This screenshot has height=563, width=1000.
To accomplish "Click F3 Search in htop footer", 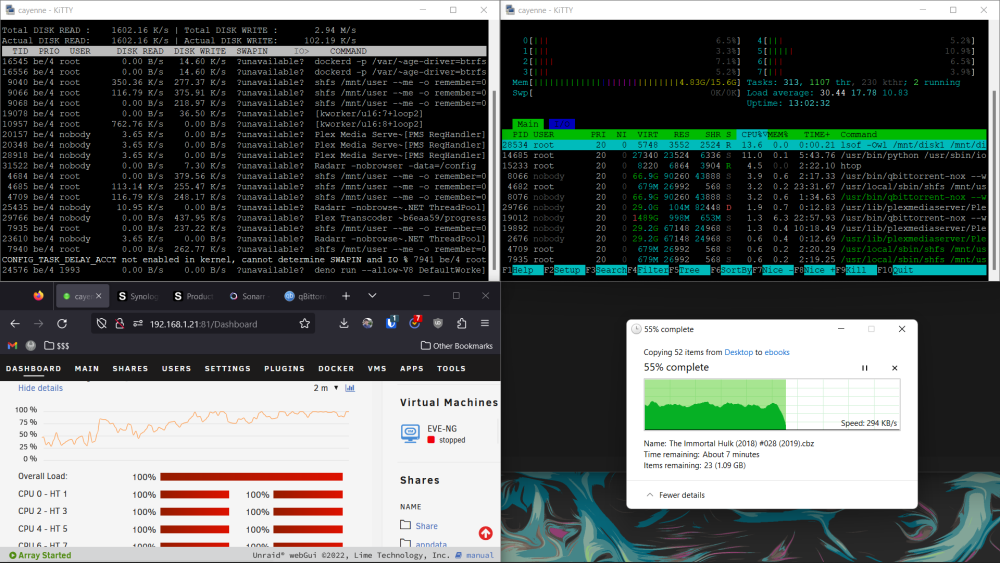I will coord(607,270).
